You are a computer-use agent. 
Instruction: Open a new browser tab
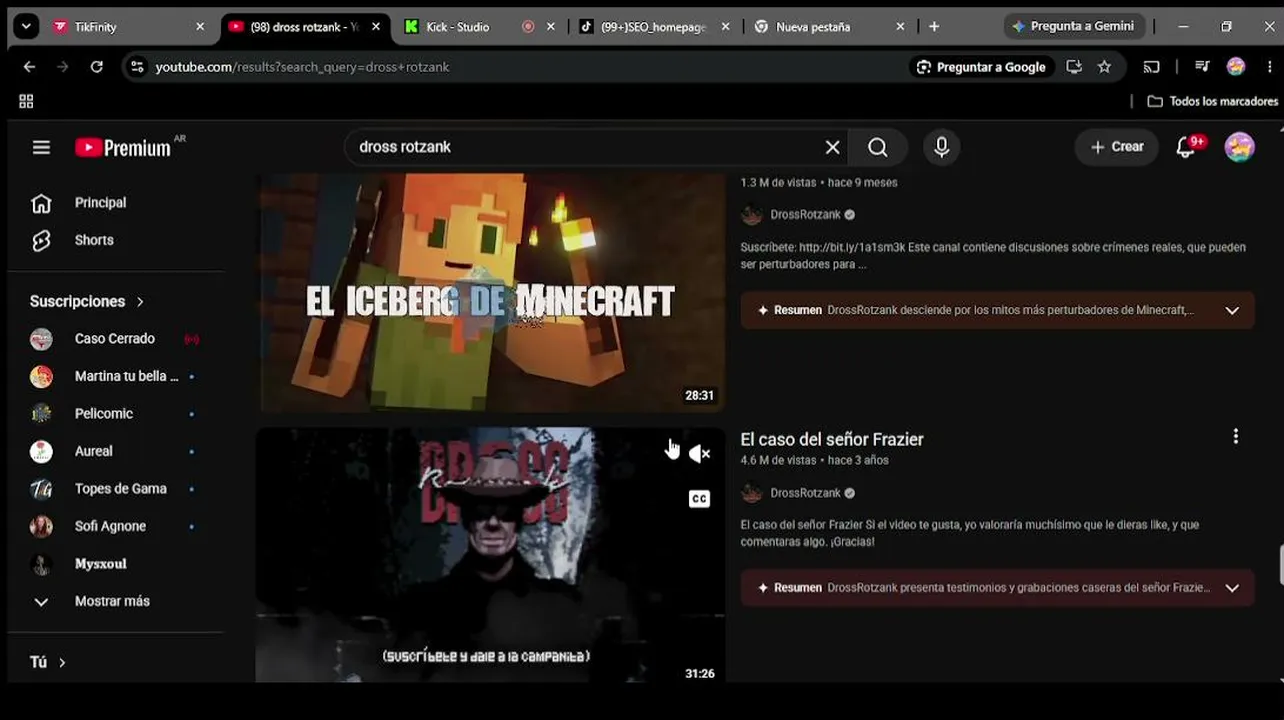934,27
